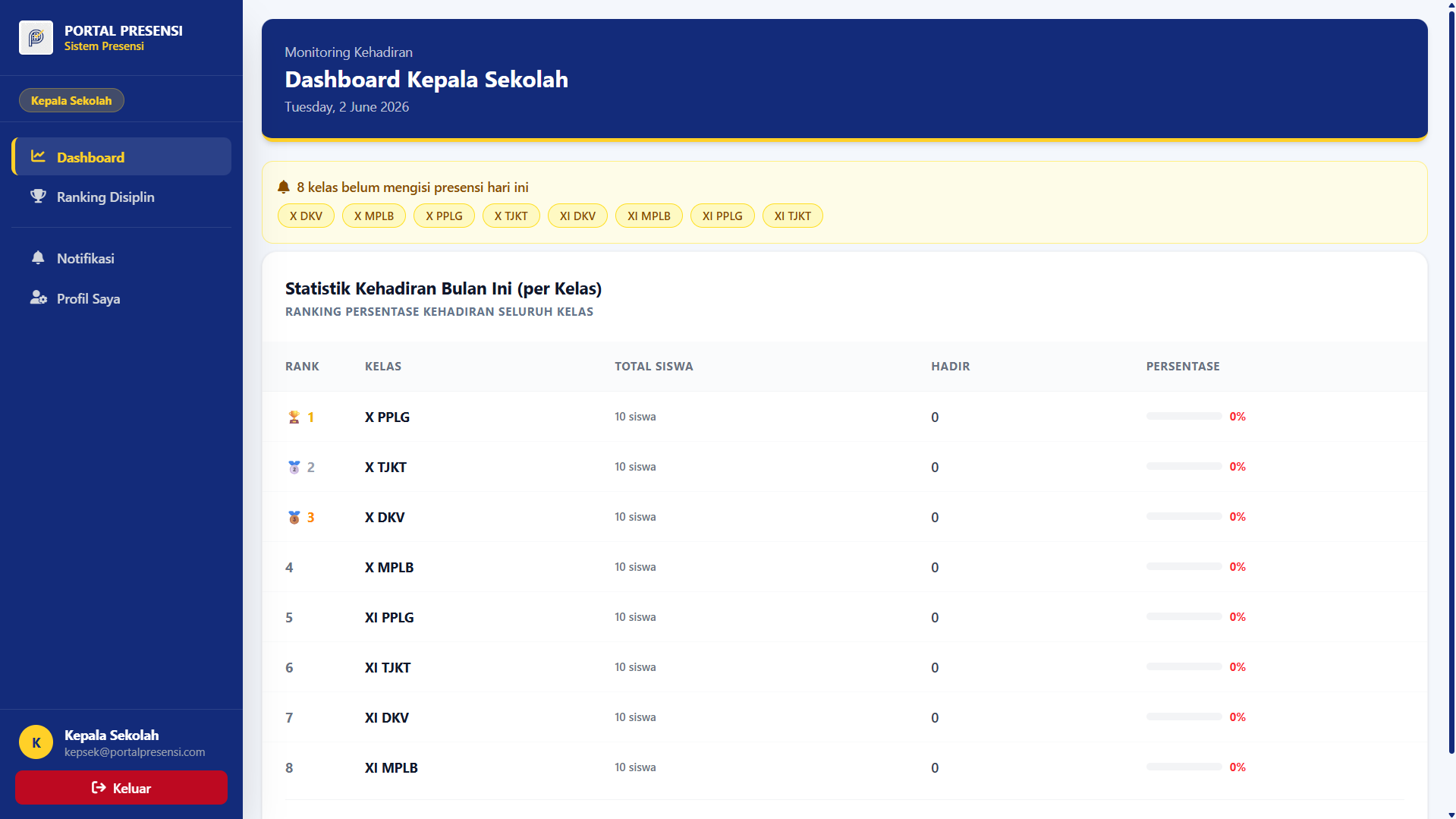The height and width of the screenshot is (819, 1456).
Task: Click the XI MPLB row progress bar
Action: coord(1184,767)
